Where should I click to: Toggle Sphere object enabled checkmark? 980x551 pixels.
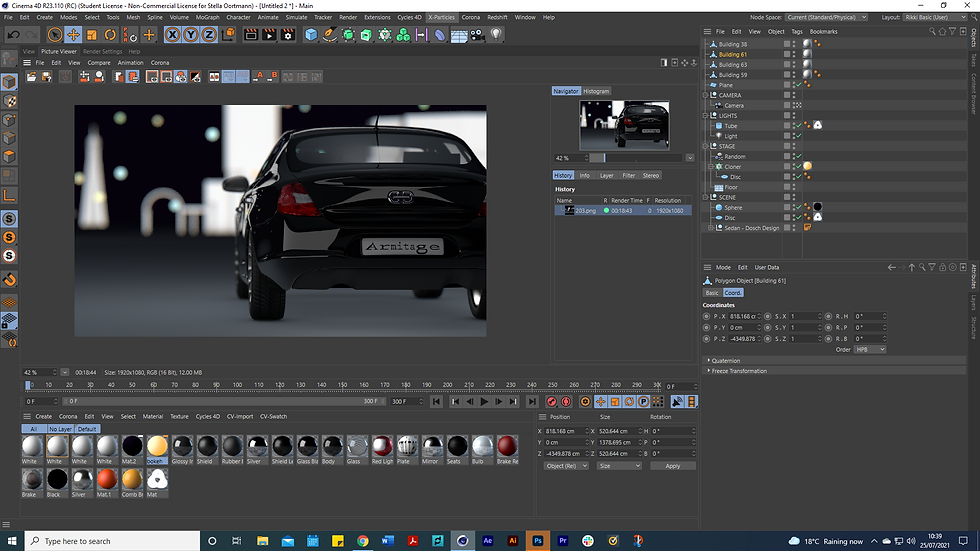[x=798, y=207]
